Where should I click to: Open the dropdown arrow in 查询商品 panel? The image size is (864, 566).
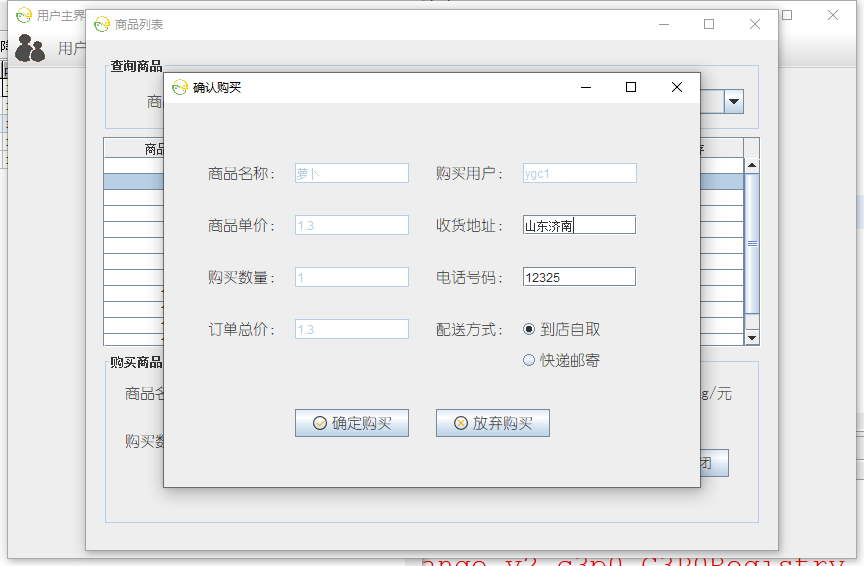point(734,101)
